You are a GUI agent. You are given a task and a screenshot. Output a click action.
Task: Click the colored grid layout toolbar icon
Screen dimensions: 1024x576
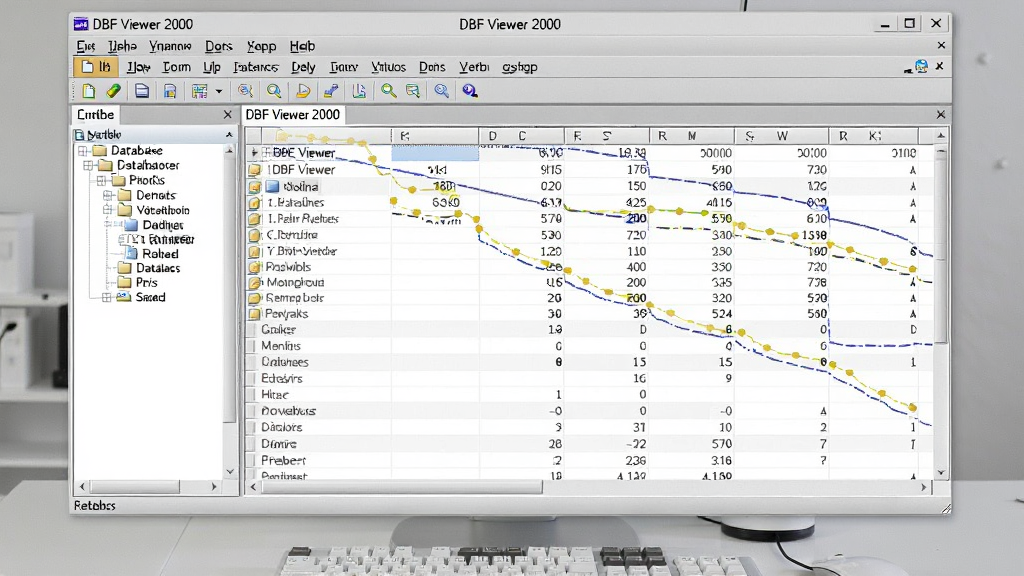pos(199,91)
